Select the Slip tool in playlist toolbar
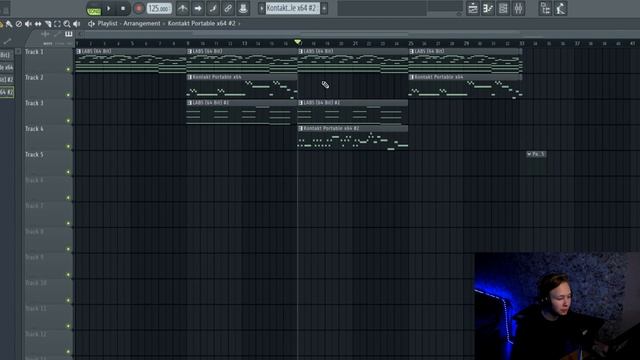This screenshot has width=640, height=360. pyautogui.click(x=38, y=24)
